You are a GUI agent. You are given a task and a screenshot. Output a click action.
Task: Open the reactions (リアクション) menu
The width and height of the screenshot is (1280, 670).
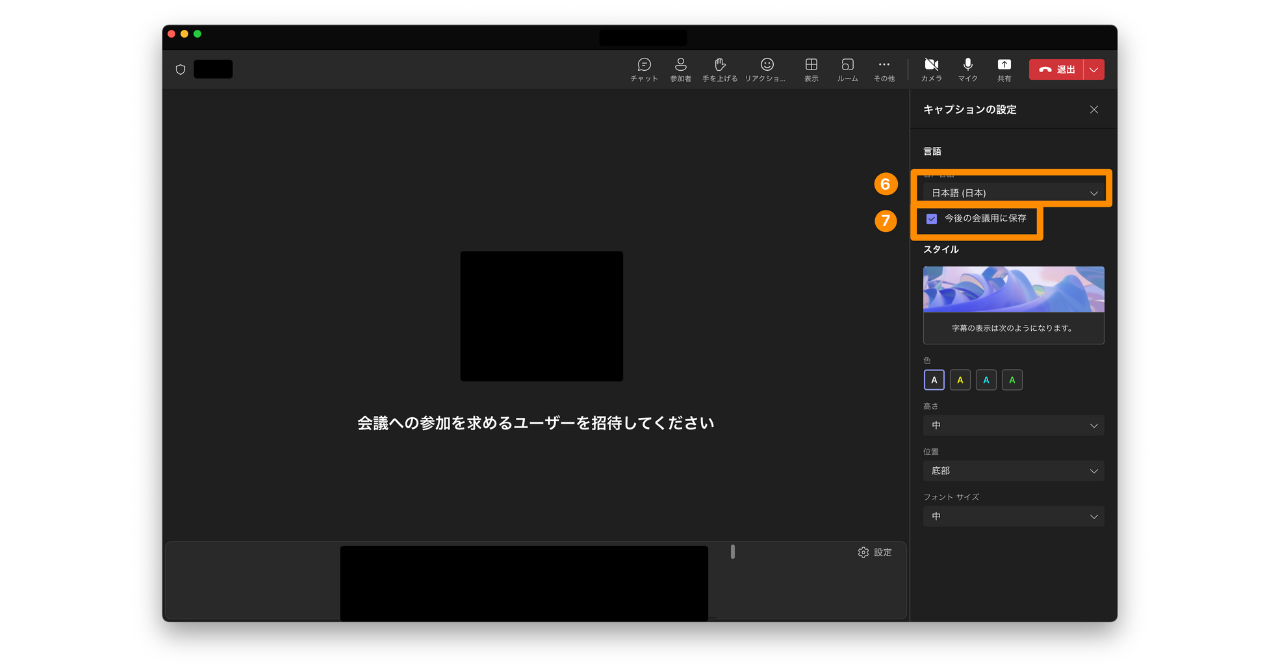tap(766, 68)
